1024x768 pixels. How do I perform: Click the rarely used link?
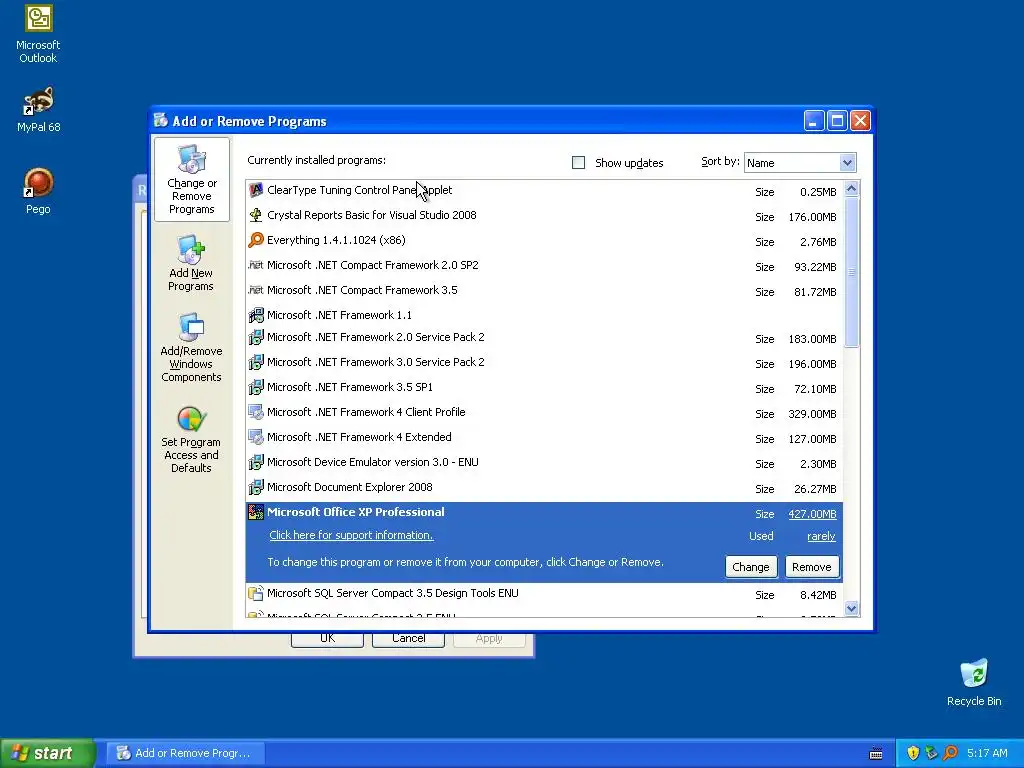tap(822, 536)
